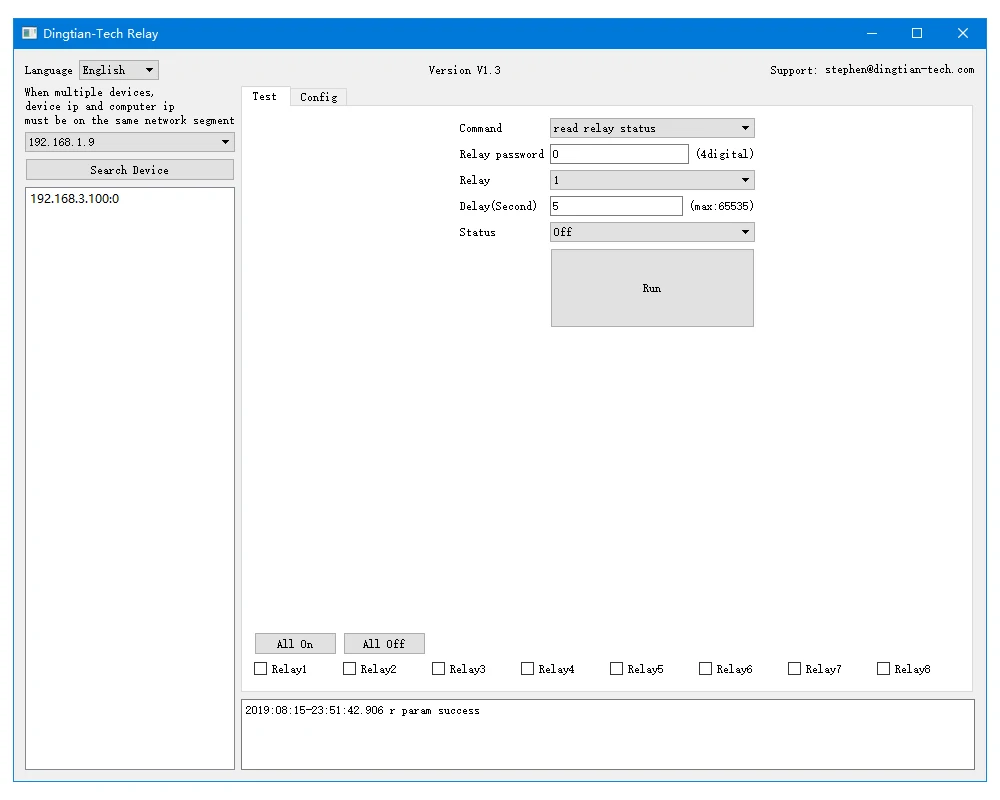Viewport: 1000px width, 800px height.
Task: Minimize the Dingtian-Tech Relay window
Action: [x=872, y=33]
